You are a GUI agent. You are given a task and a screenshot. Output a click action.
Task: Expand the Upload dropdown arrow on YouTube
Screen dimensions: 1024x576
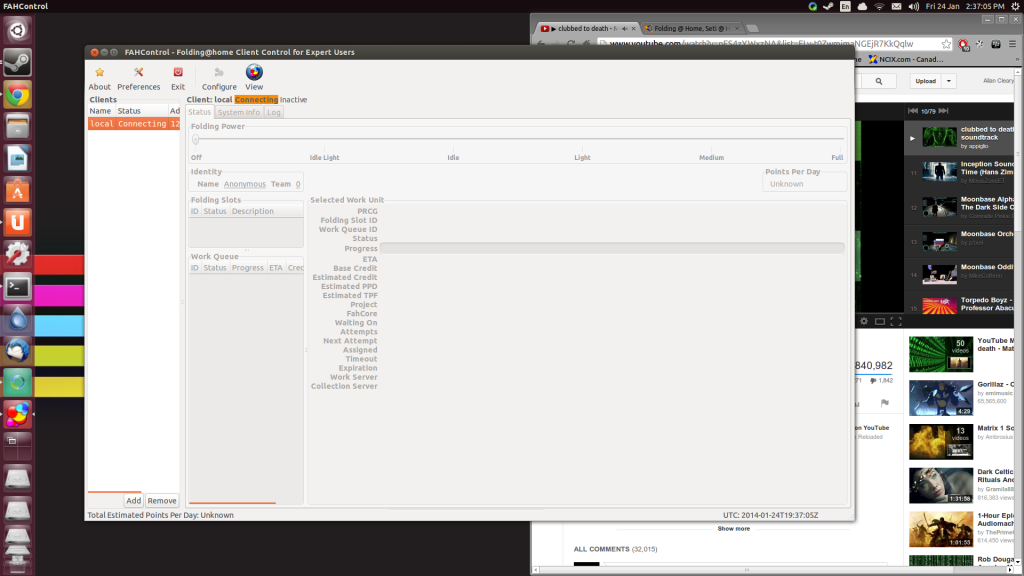(x=949, y=81)
